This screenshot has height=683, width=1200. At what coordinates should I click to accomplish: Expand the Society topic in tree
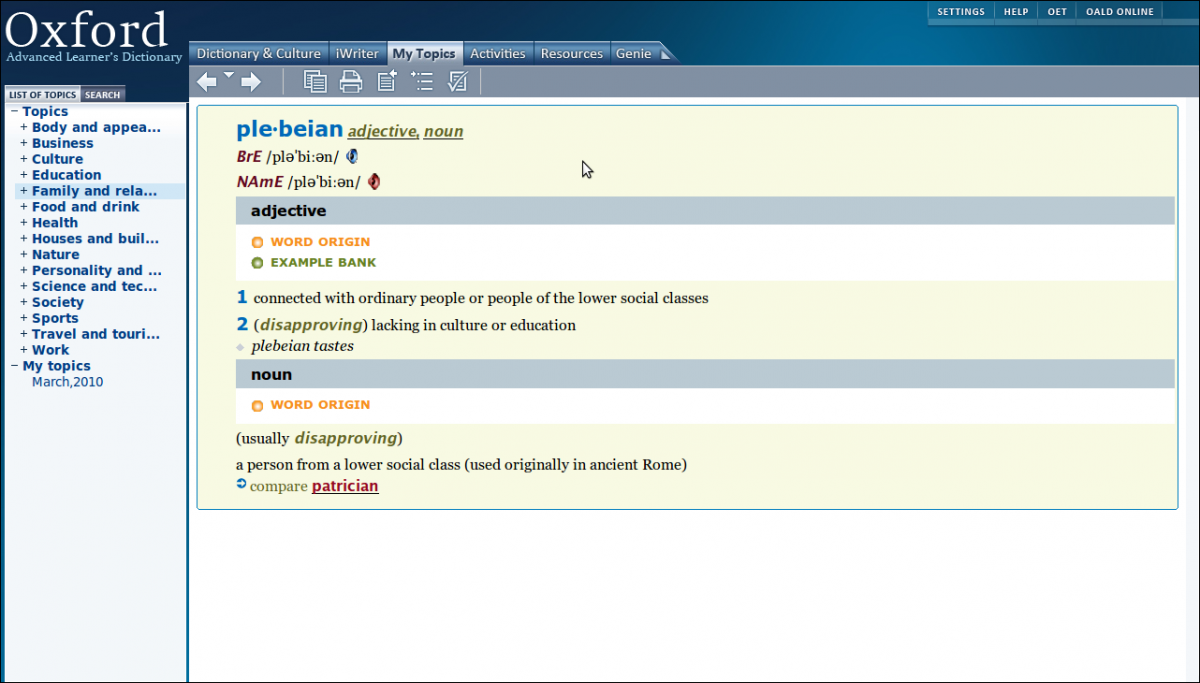click(24, 302)
